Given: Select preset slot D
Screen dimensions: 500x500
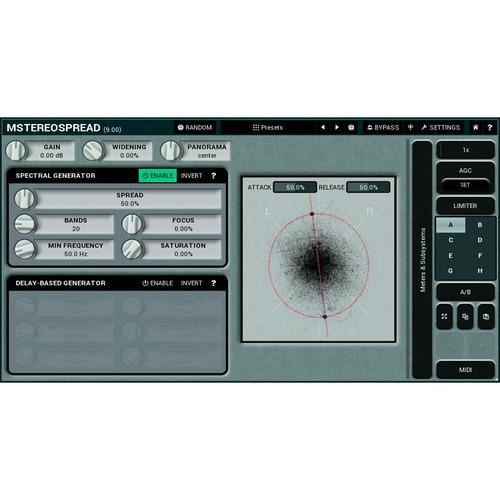Looking at the screenshot, I should 480,240.
